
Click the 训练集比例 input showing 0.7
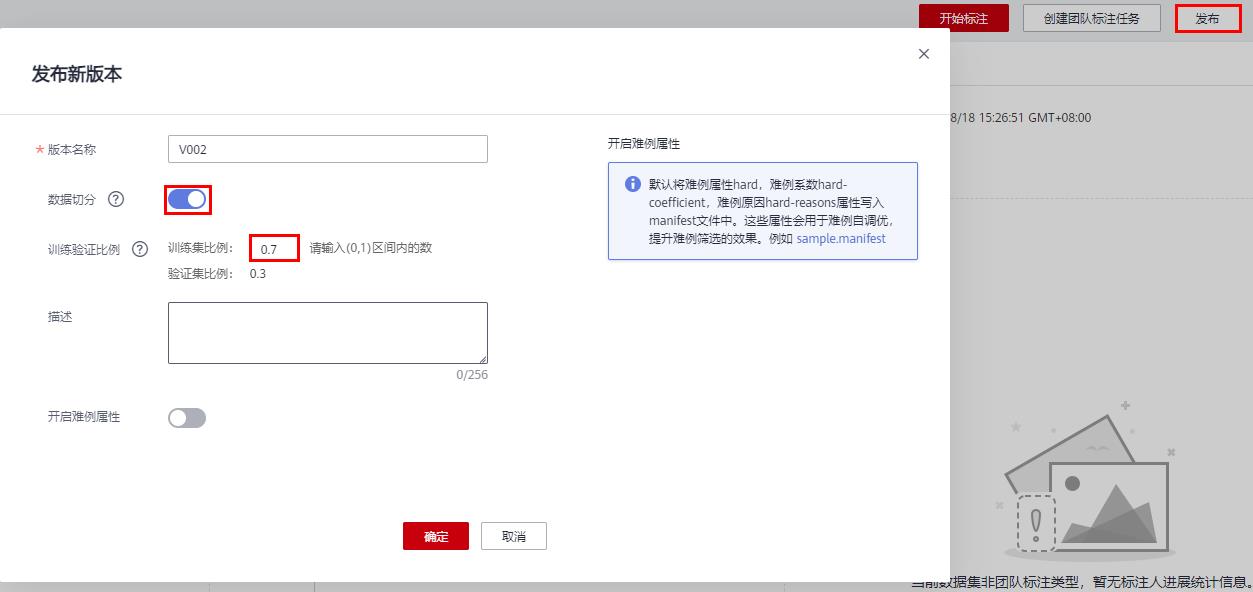coord(274,248)
